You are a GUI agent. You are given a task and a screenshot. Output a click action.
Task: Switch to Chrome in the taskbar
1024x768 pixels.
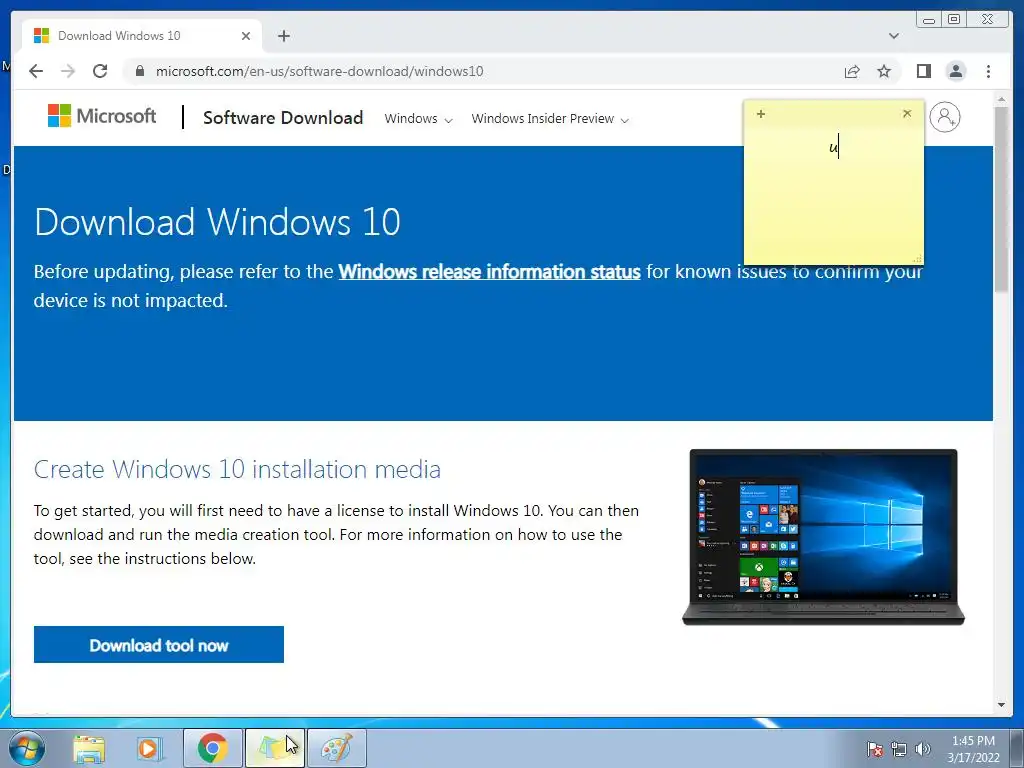tap(213, 748)
